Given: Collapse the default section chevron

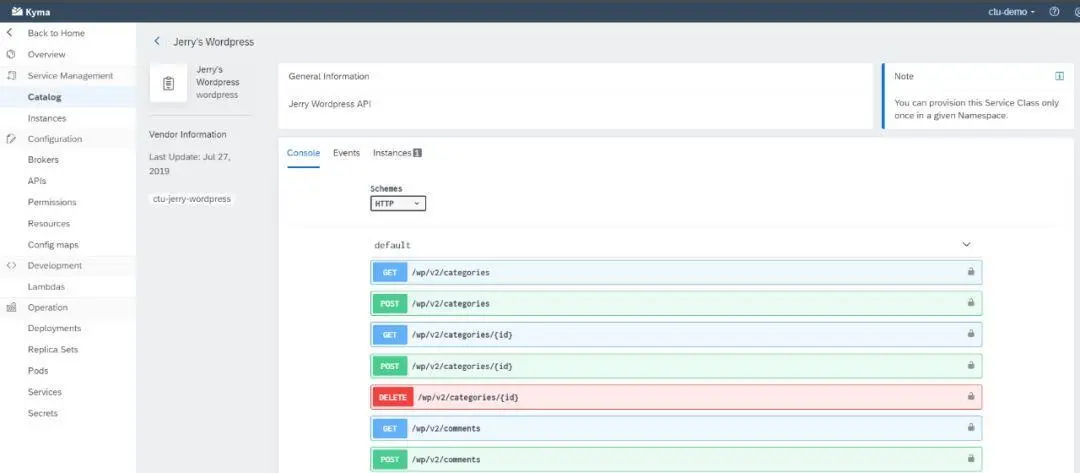Looking at the screenshot, I should 966,244.
